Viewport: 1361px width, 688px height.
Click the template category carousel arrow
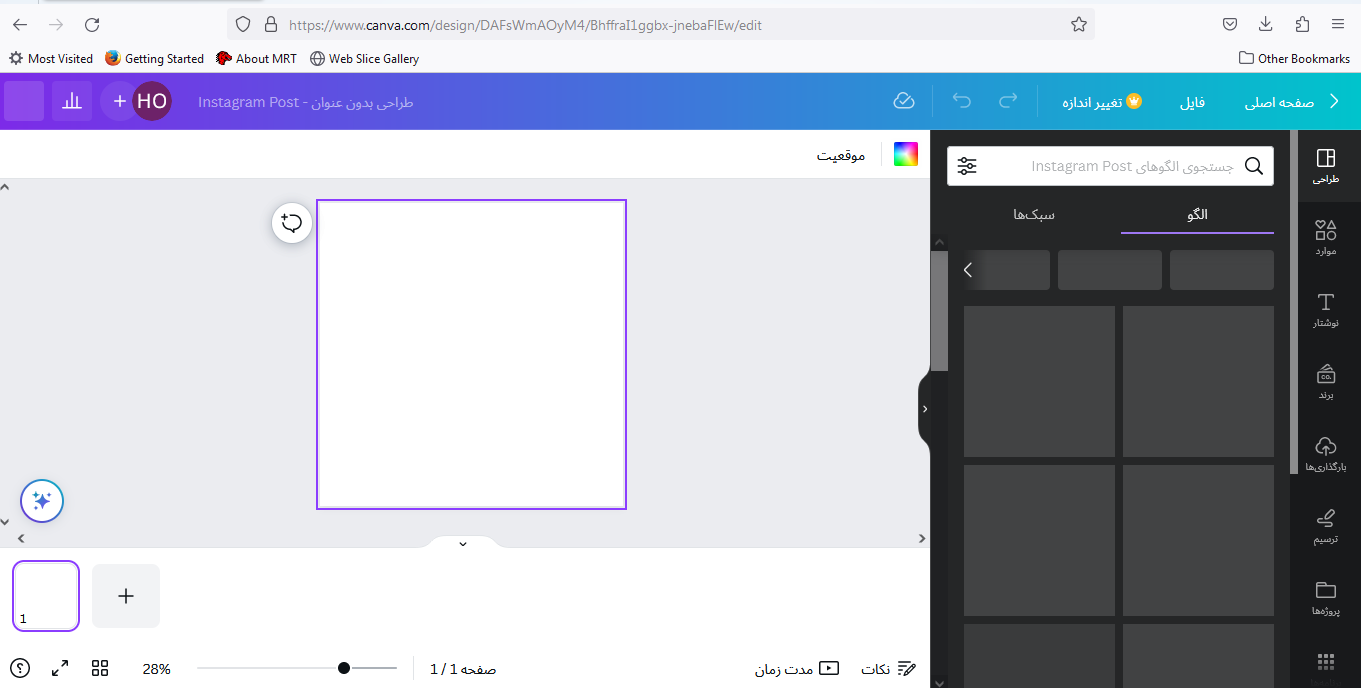pos(968,270)
